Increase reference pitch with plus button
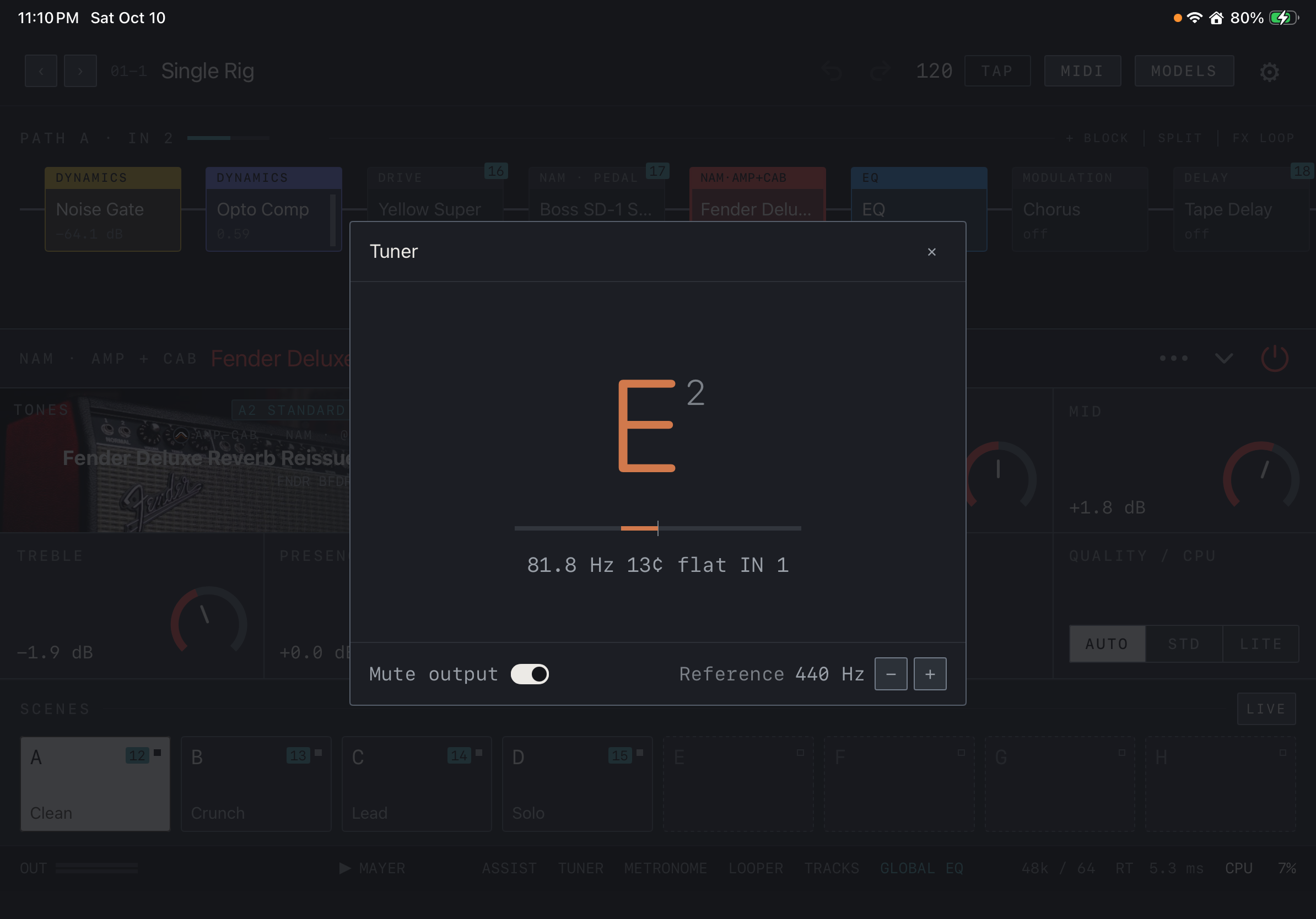This screenshot has height=919, width=1316. 930,674
